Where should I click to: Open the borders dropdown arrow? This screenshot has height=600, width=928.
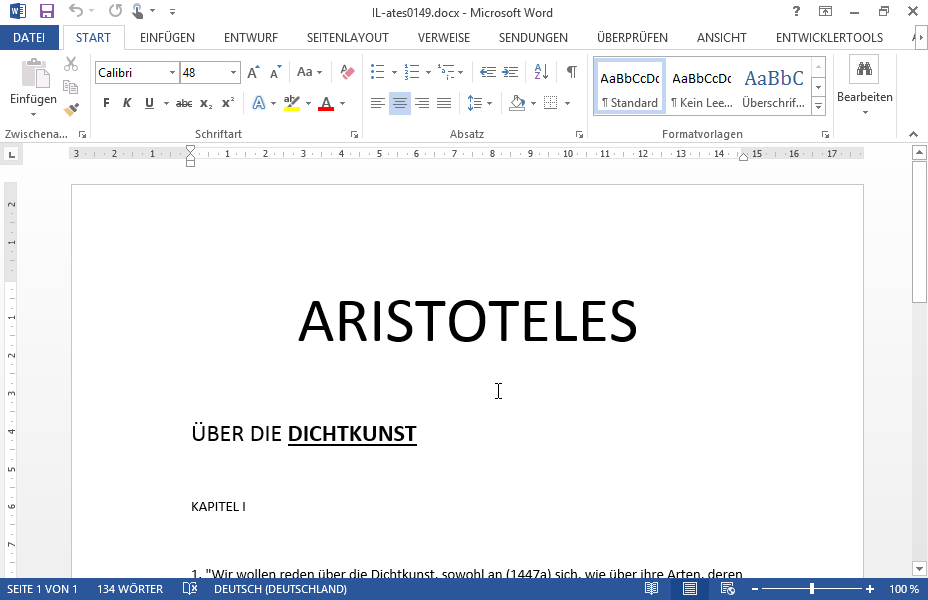tap(567, 104)
